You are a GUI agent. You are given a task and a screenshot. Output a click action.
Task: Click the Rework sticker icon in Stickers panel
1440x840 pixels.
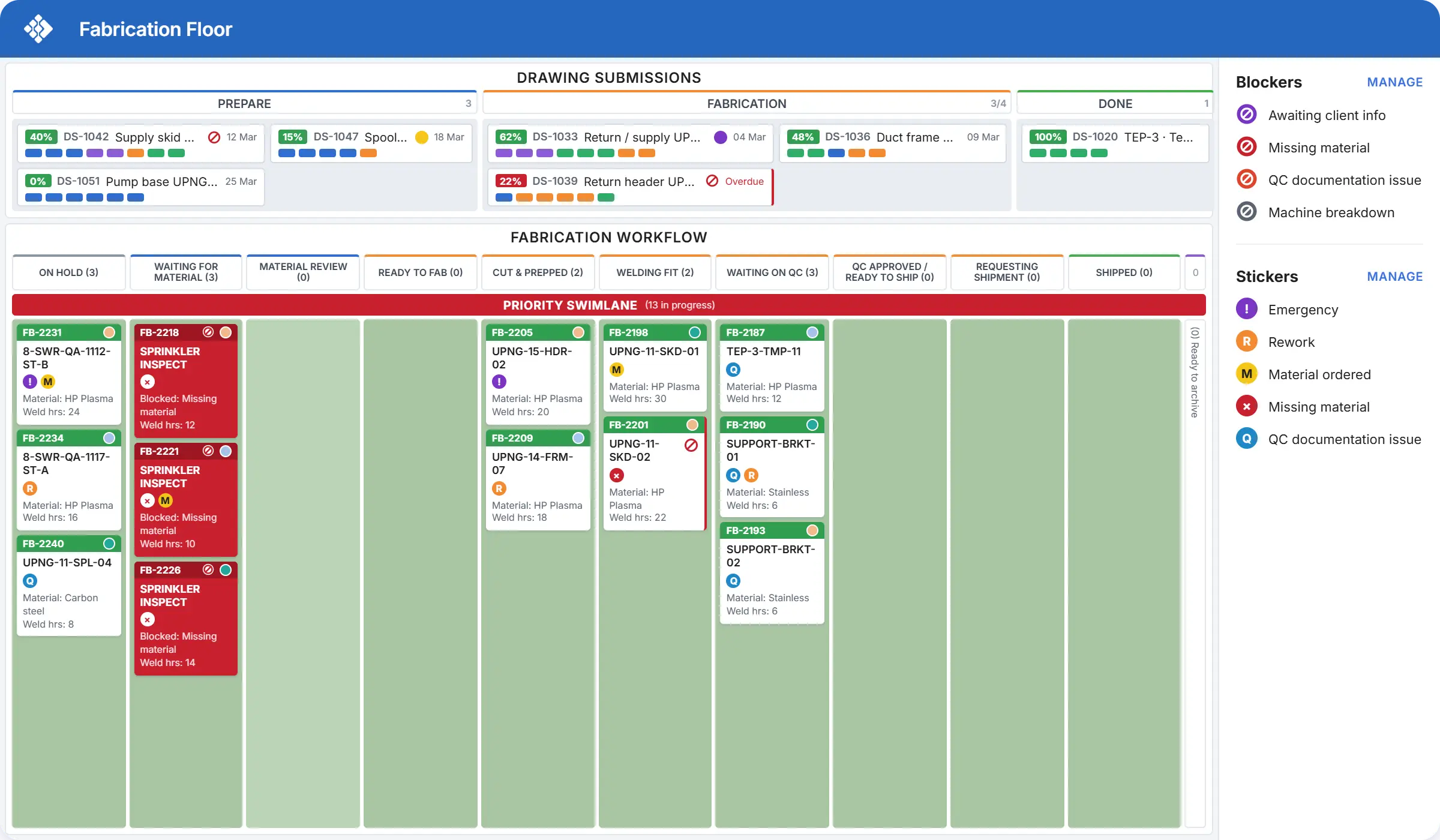click(x=1247, y=341)
